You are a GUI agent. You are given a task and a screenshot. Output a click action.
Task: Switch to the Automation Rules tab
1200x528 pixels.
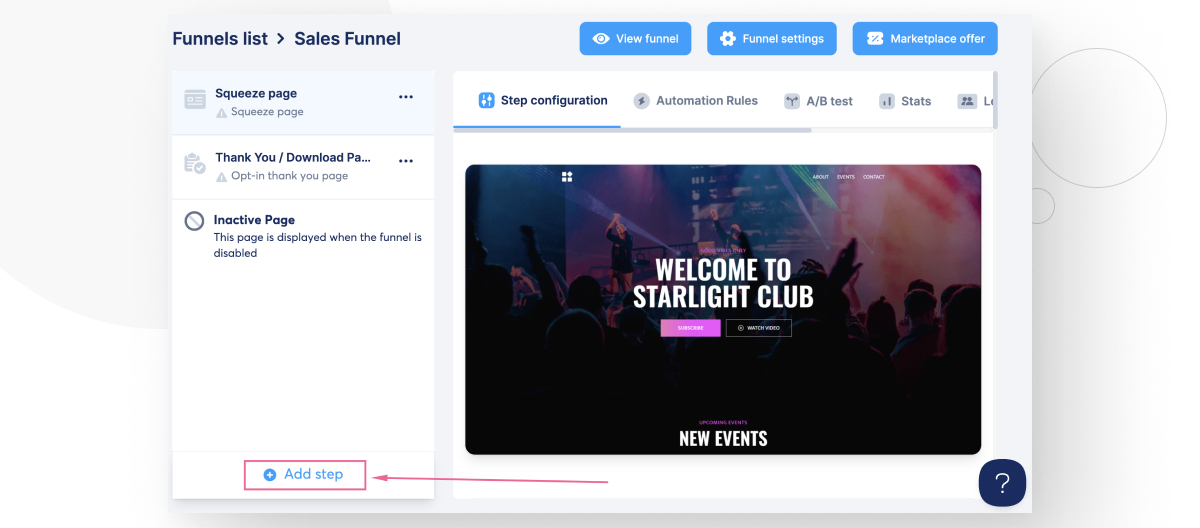(696, 101)
